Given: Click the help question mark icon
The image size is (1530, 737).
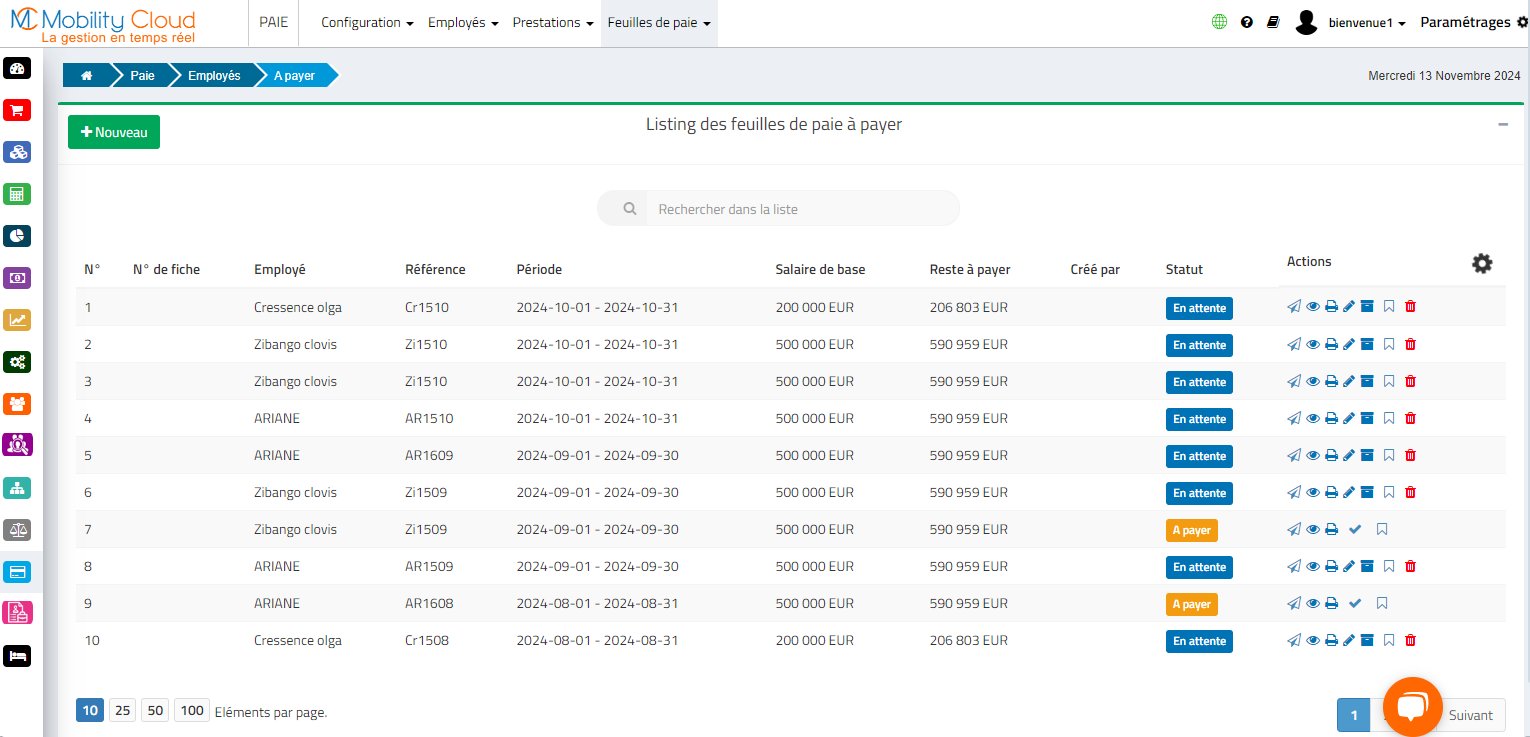Looking at the screenshot, I should pyautogui.click(x=1246, y=20).
